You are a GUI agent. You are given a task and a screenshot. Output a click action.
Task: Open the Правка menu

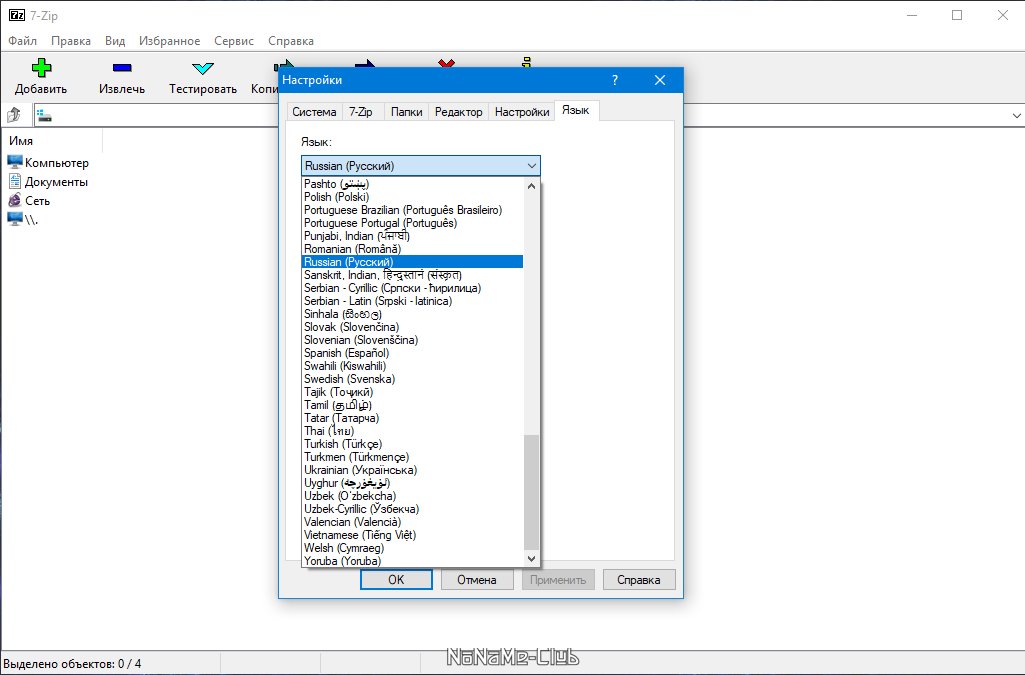point(71,41)
